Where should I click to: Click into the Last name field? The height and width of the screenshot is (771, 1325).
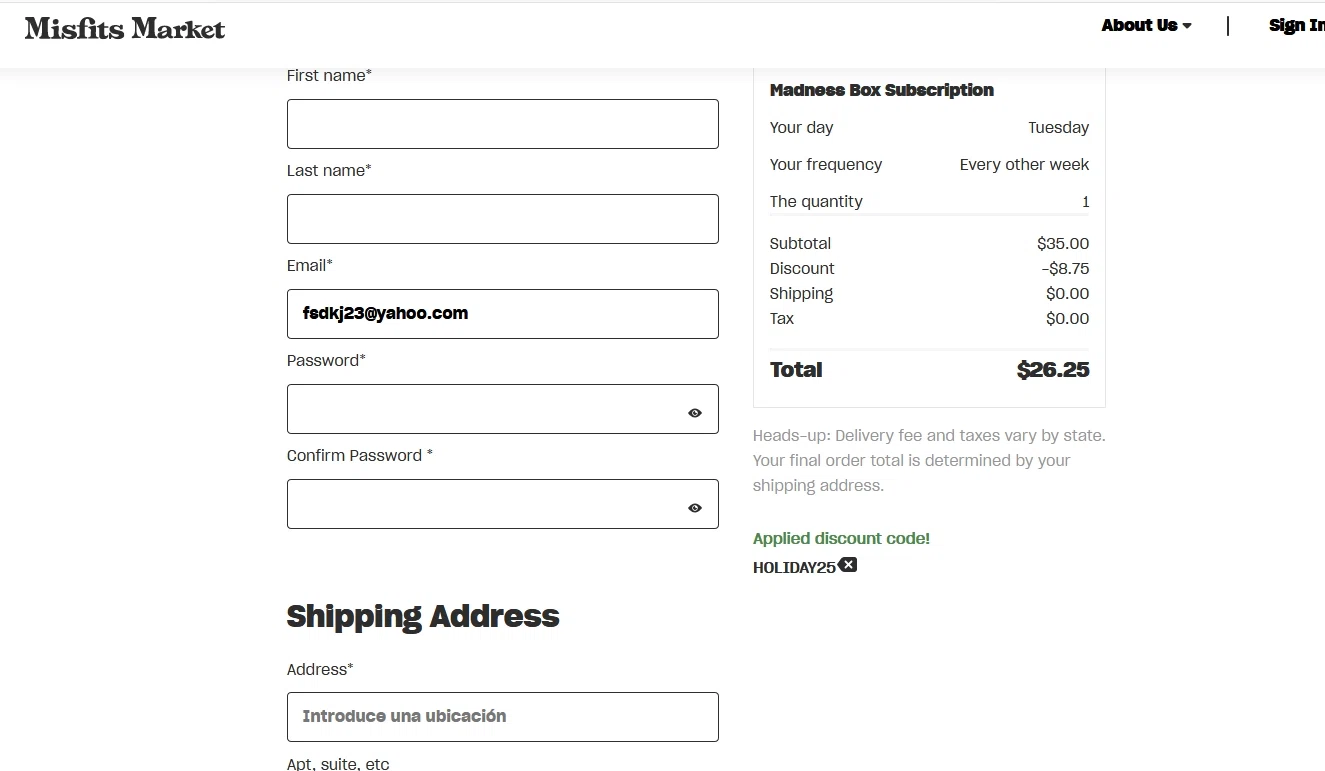[502, 219]
